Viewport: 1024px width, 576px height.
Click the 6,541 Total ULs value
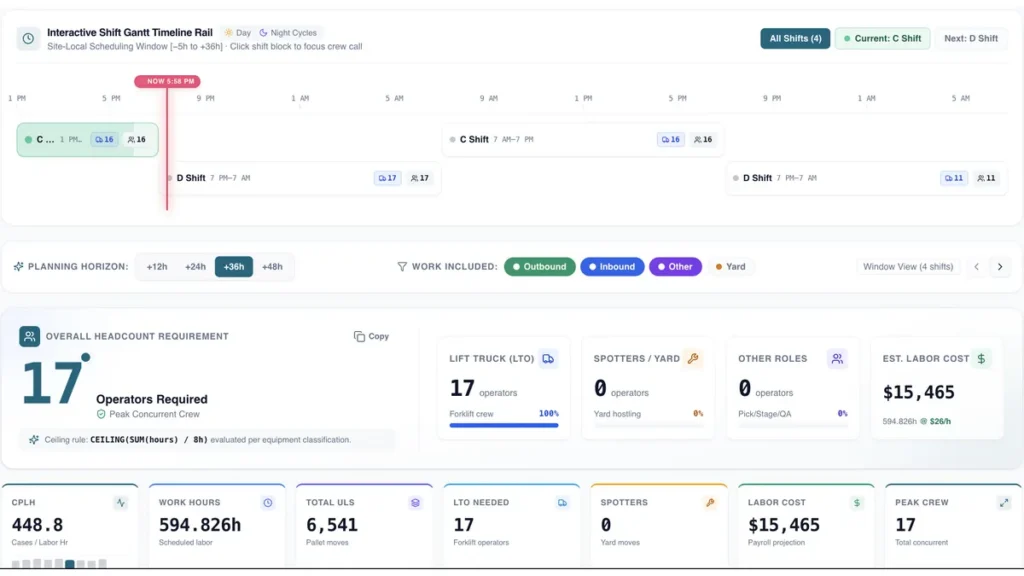332,524
